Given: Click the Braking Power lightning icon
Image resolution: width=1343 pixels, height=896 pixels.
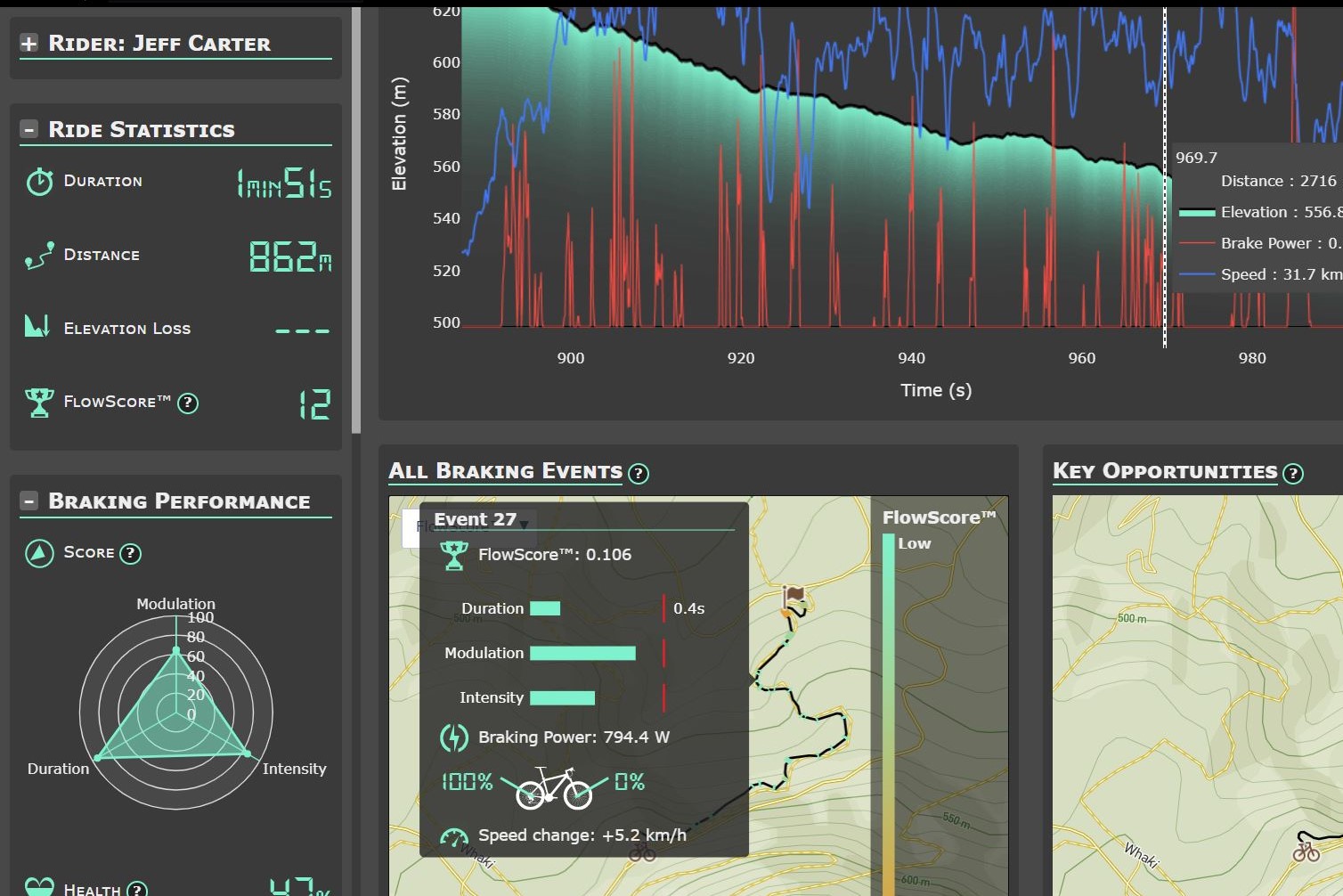Looking at the screenshot, I should coord(454,737).
